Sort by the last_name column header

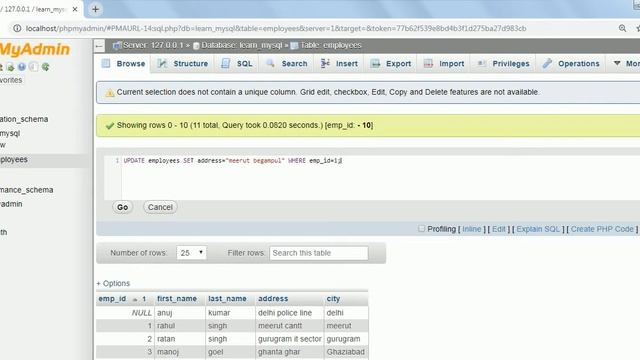[227, 299]
